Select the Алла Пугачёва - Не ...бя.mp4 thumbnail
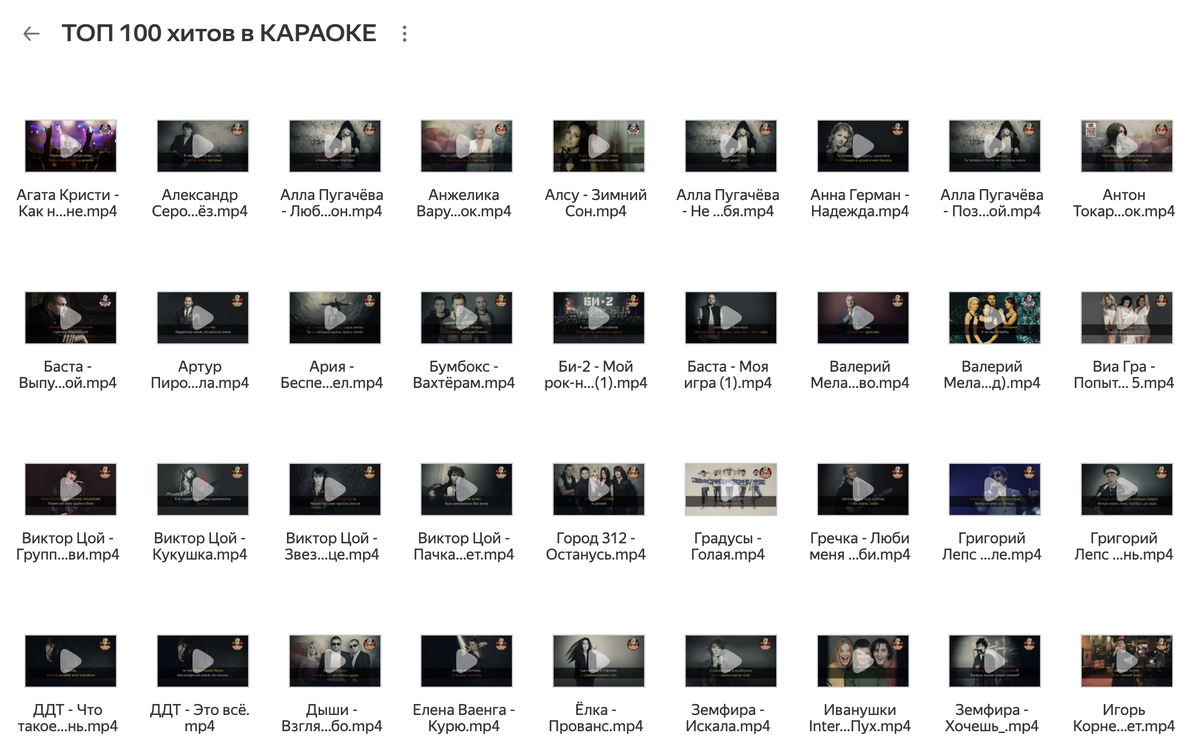Viewport: 1200px width, 755px height. point(730,146)
